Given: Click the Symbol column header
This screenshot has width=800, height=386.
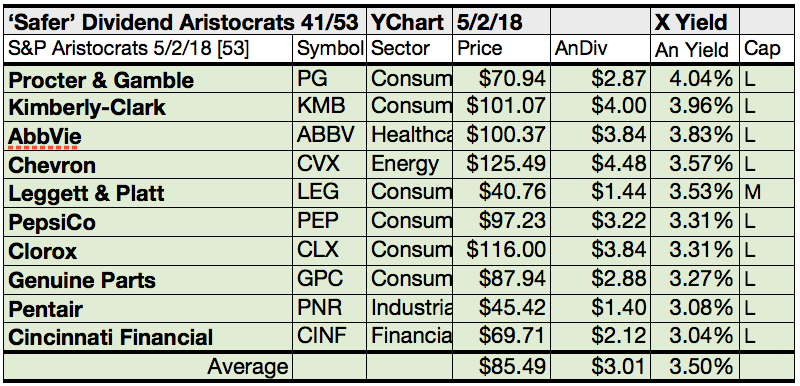Looking at the screenshot, I should click(x=330, y=49).
